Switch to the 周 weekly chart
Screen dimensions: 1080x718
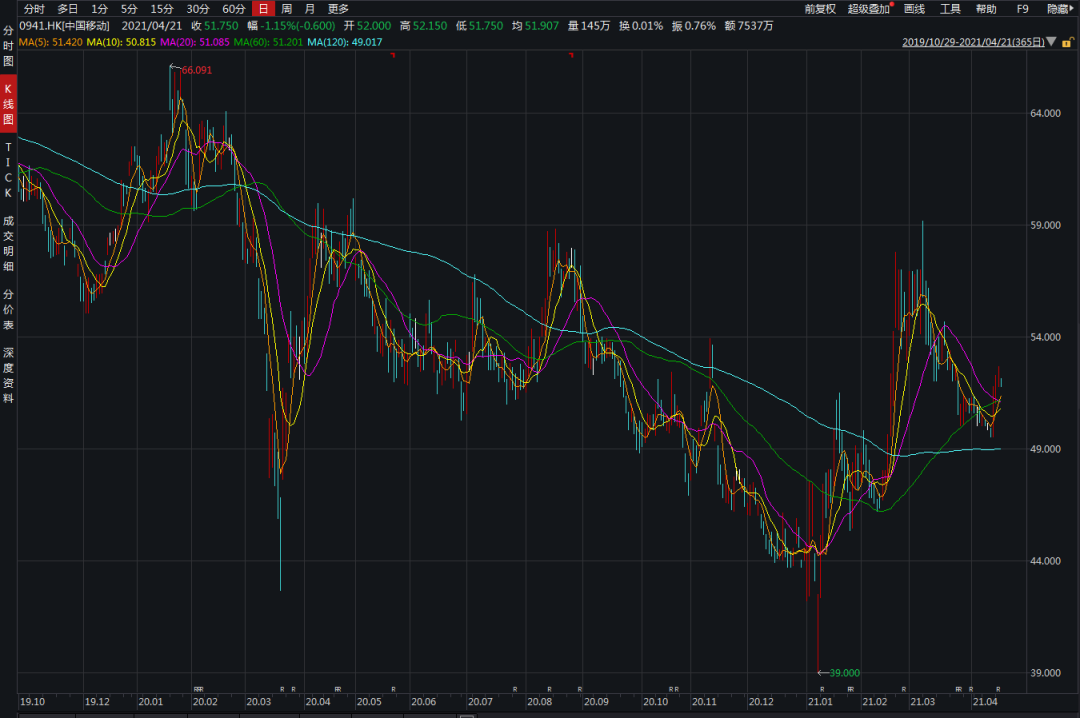click(x=287, y=9)
